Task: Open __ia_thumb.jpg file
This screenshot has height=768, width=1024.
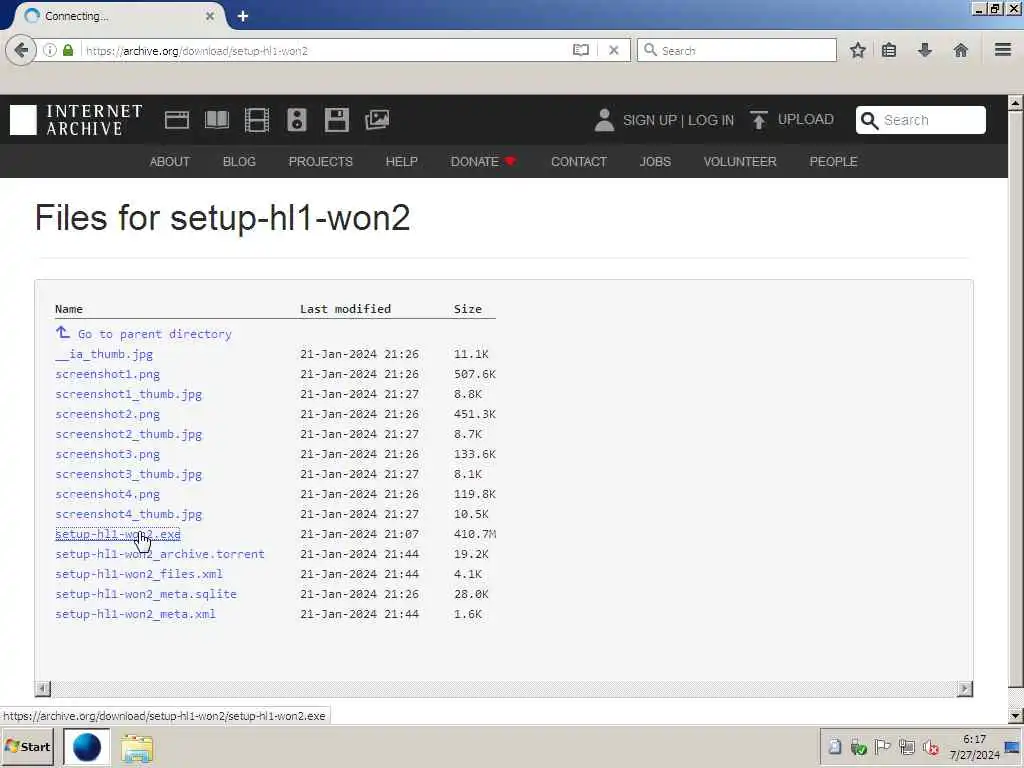Action: point(104,354)
